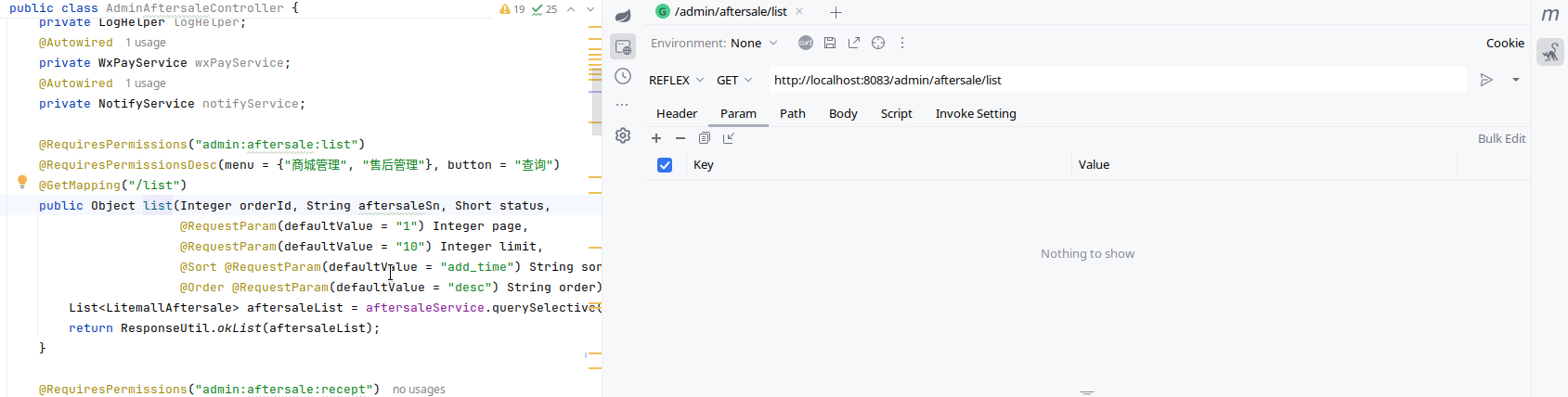This screenshot has width=1568, height=397.
Task: Open the REFLEX mode dropdown
Action: 677,80
